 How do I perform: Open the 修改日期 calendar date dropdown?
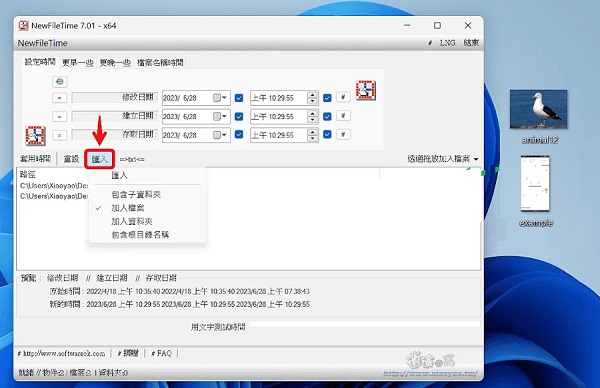coord(220,98)
